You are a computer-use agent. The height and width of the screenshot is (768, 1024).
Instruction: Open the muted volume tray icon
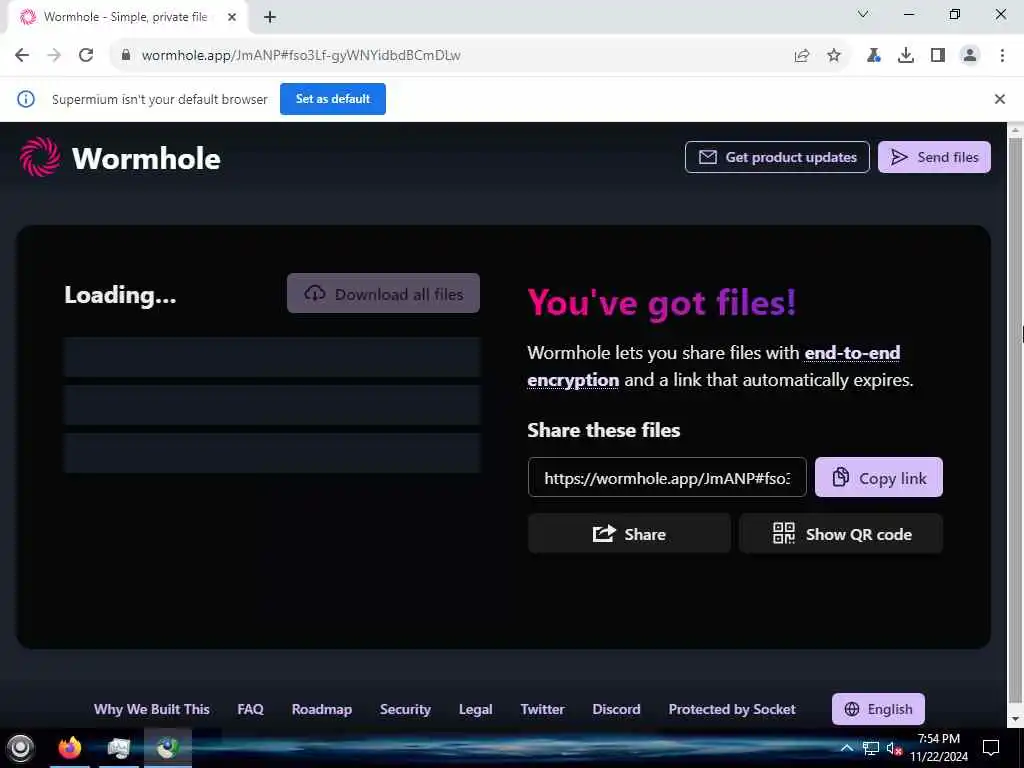point(894,748)
